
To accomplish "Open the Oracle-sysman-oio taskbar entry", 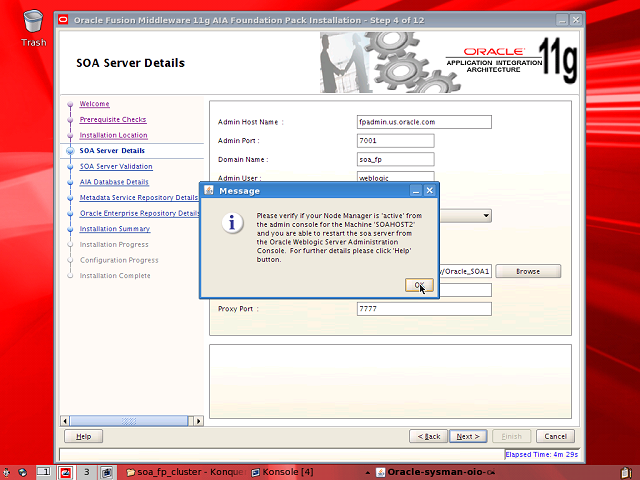I will click(x=436, y=472).
